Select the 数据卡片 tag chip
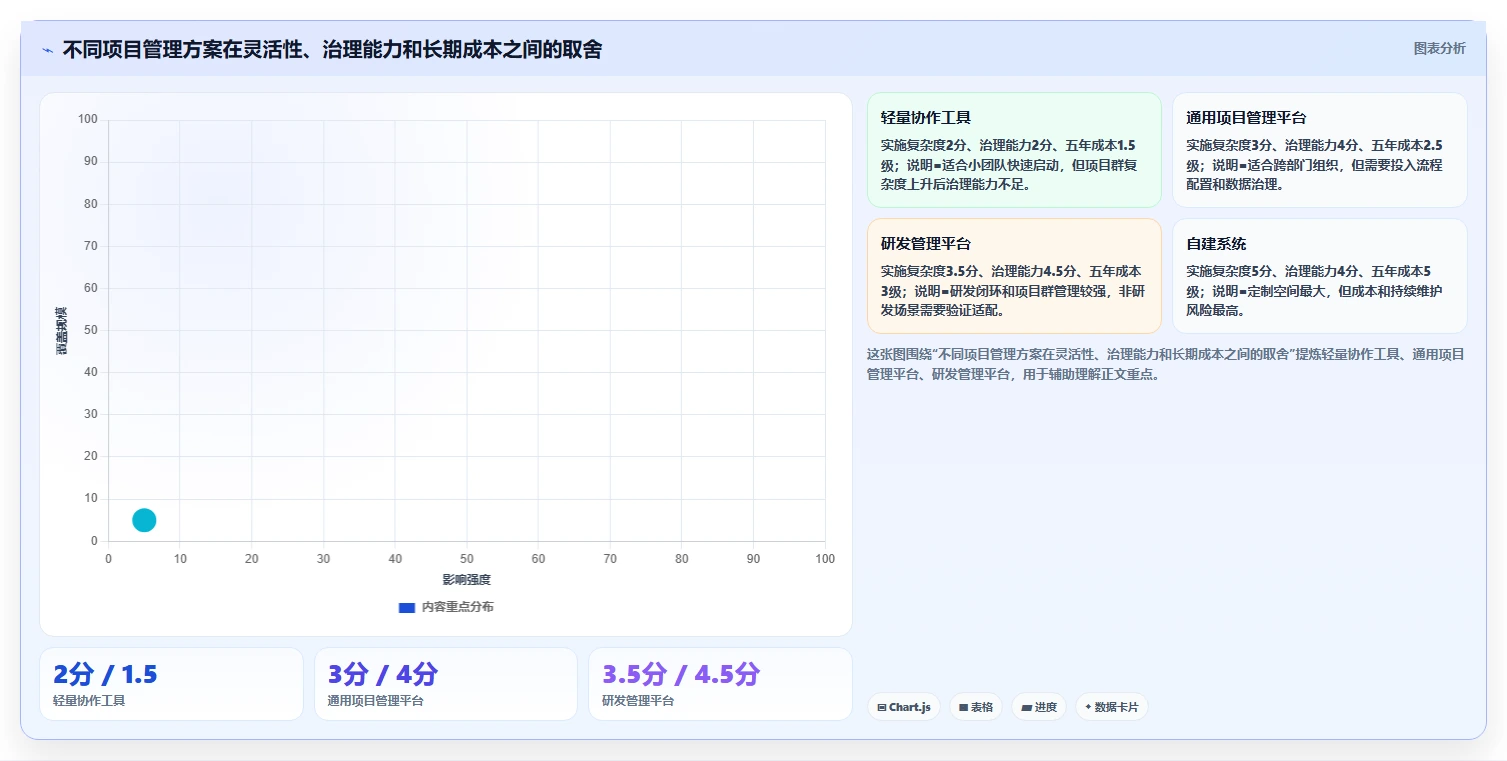 [1112, 707]
